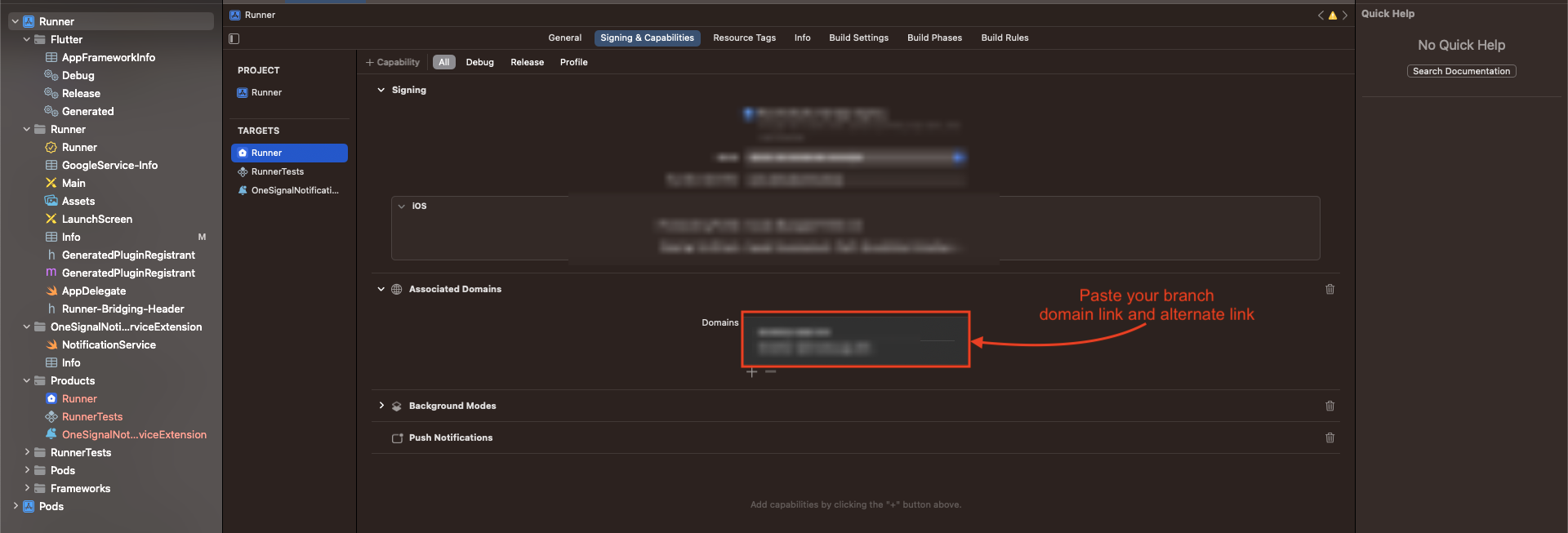Remove a domain with the minus button
The image size is (1568, 533).
pyautogui.click(x=770, y=372)
